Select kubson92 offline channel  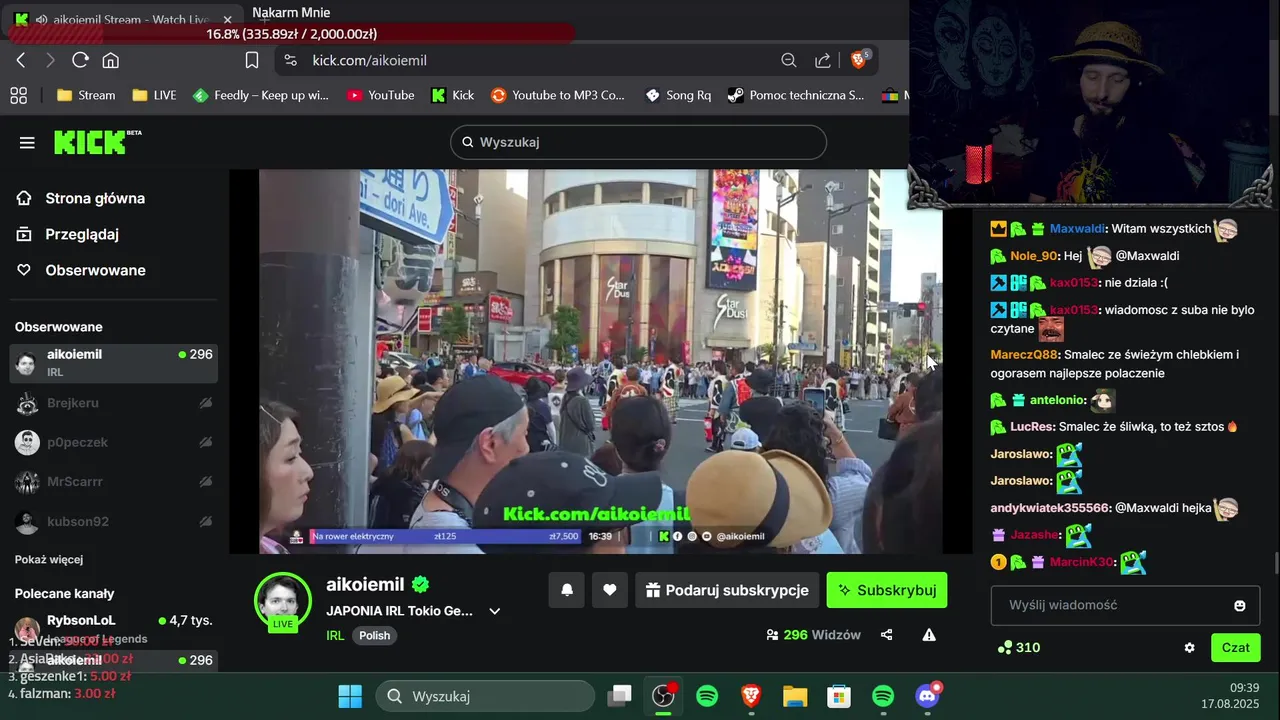[114, 521]
